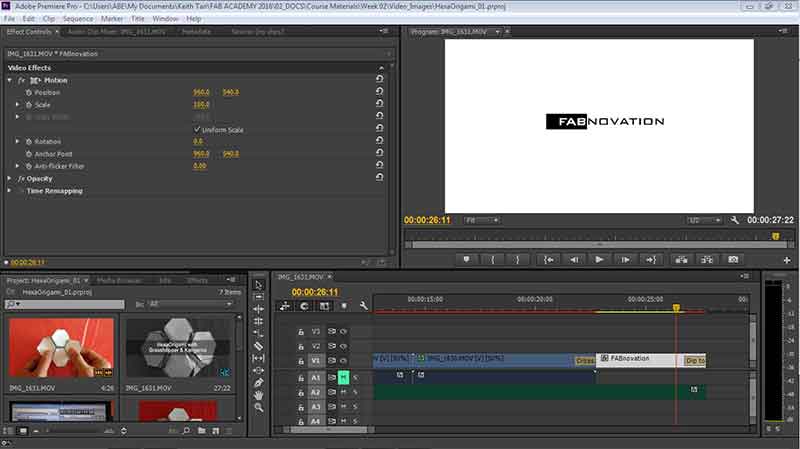Step forward one frame
The height and width of the screenshot is (449, 800).
[625, 260]
